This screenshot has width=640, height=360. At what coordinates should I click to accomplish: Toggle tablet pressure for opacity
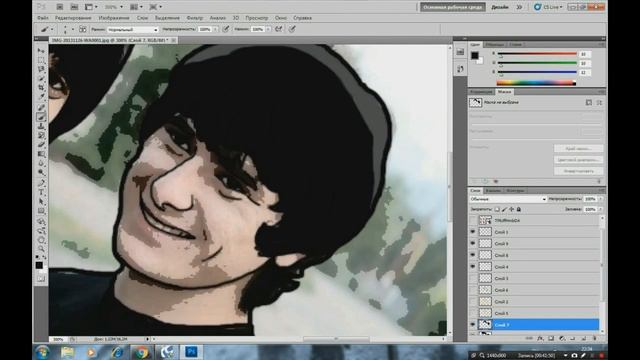pos(226,29)
